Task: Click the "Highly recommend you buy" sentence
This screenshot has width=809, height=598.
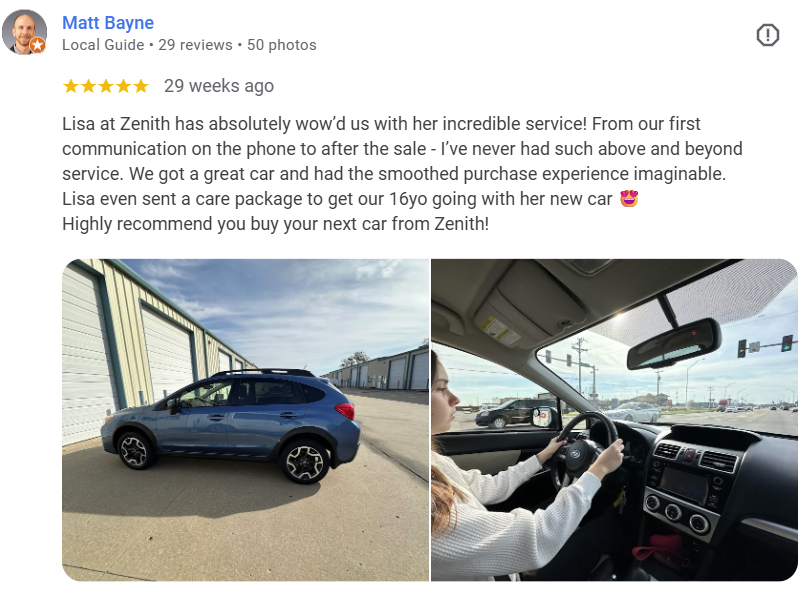Action: (276, 224)
